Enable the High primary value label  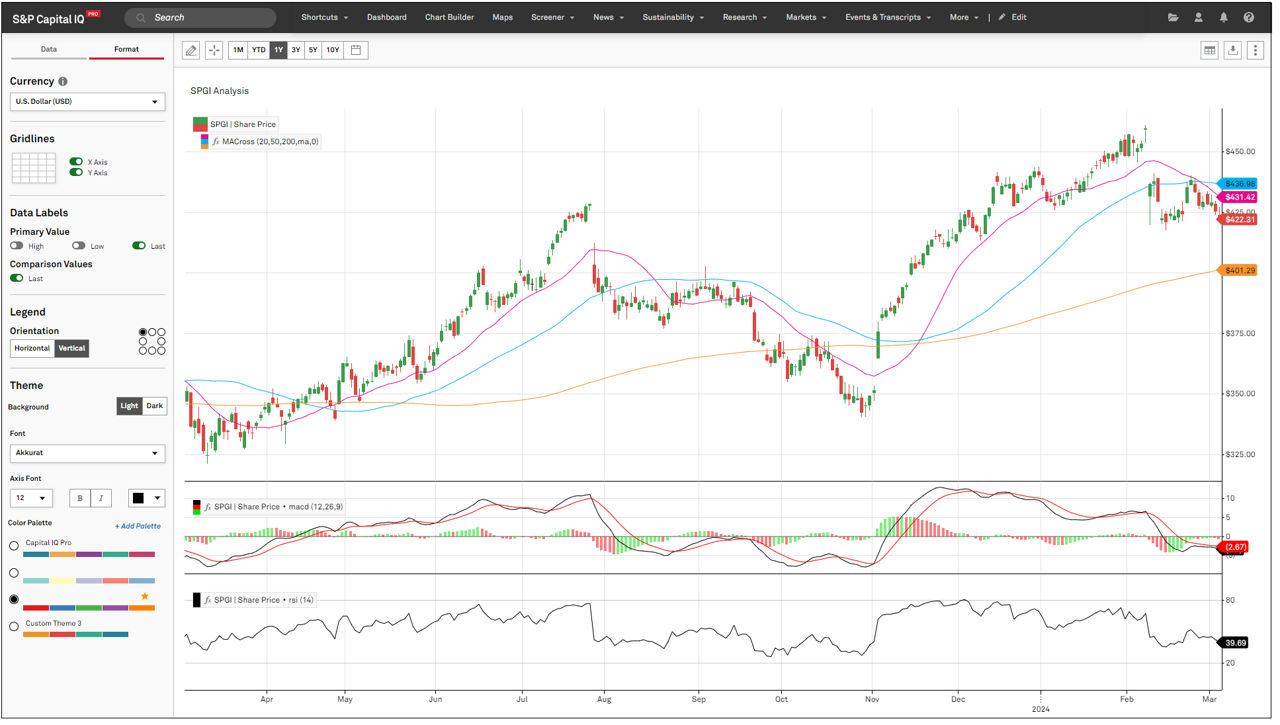pyautogui.click(x=17, y=246)
